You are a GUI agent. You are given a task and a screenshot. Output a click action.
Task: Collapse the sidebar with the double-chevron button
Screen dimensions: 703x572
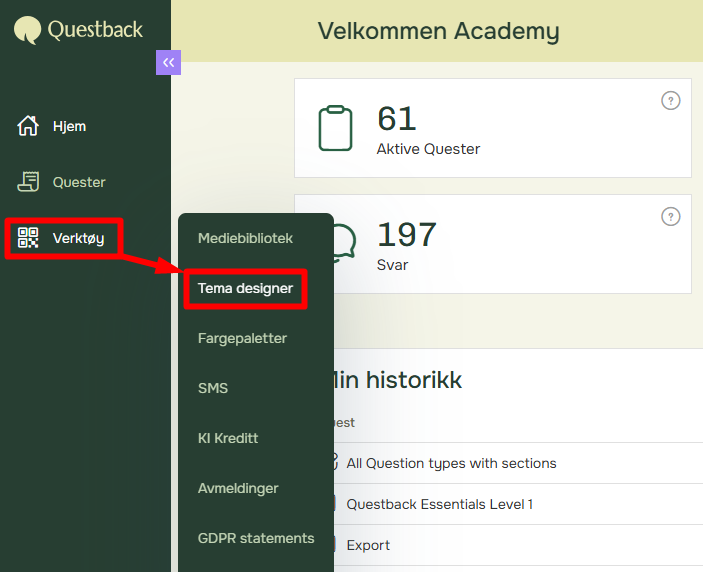click(168, 62)
